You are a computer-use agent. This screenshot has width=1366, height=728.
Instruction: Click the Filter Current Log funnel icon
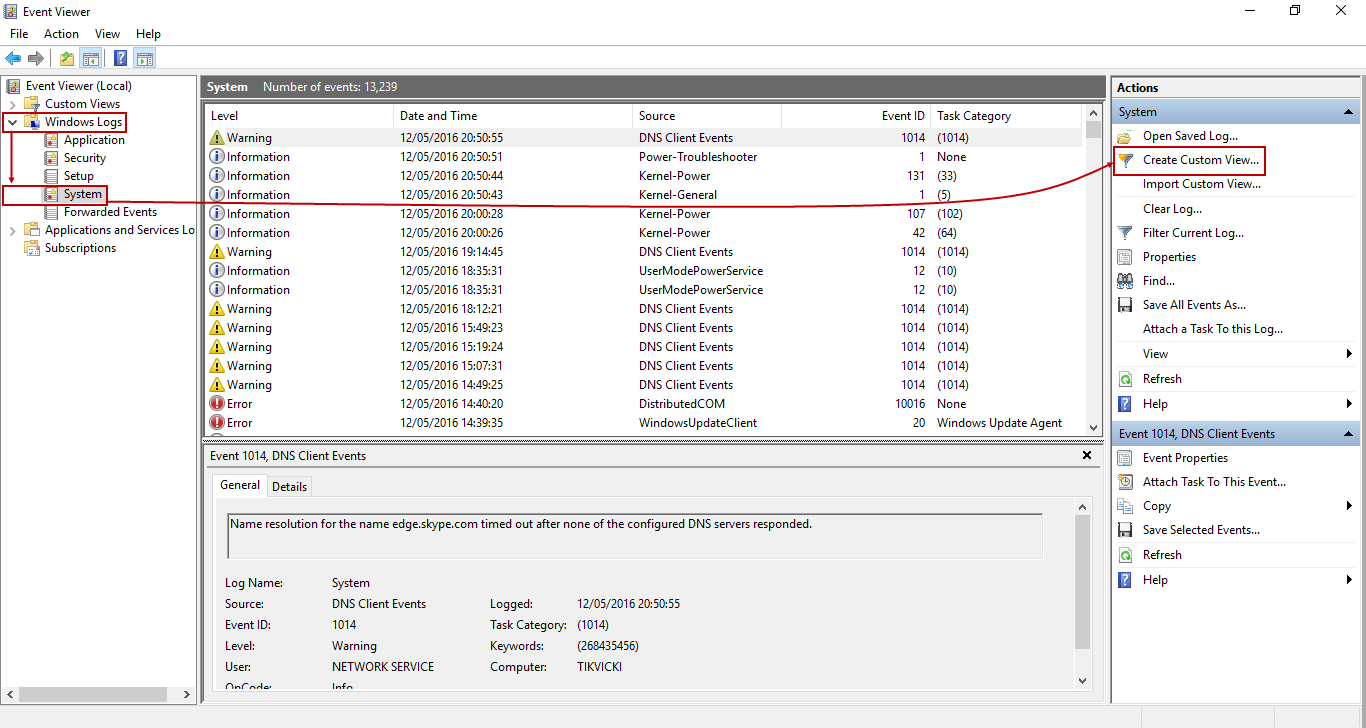tap(1125, 233)
